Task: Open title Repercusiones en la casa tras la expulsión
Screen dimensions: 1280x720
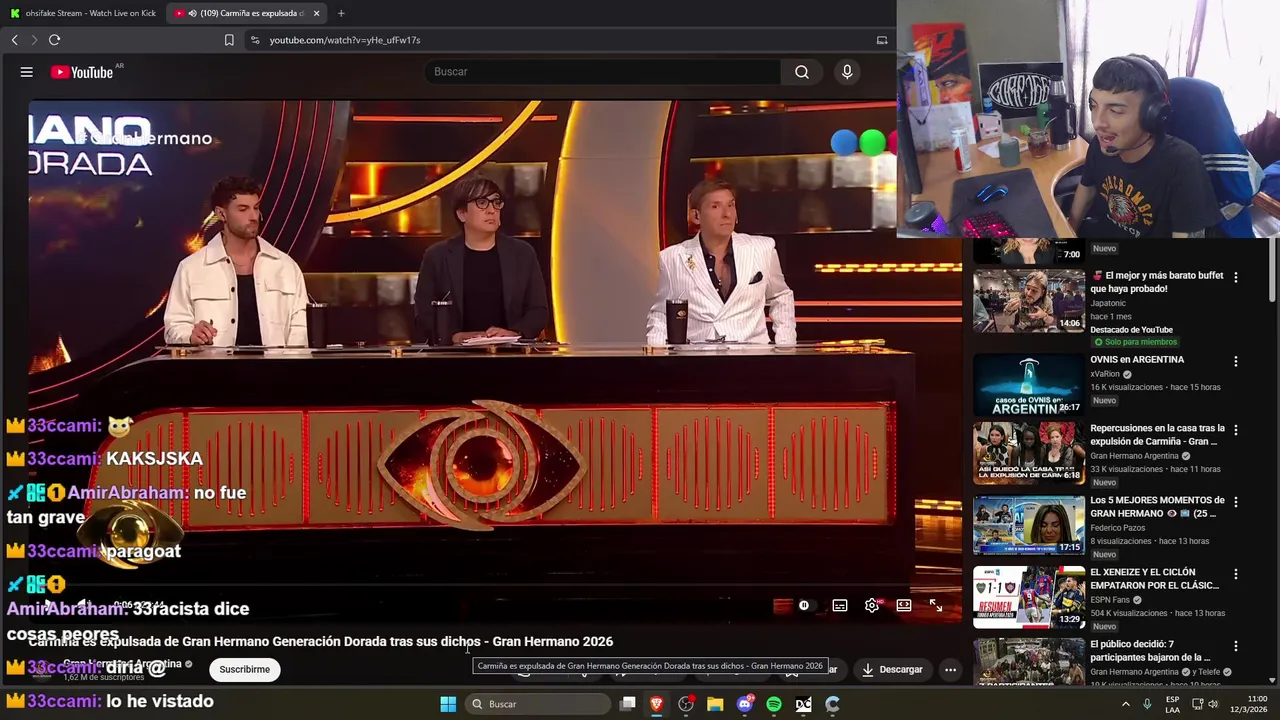Action: click(1157, 435)
